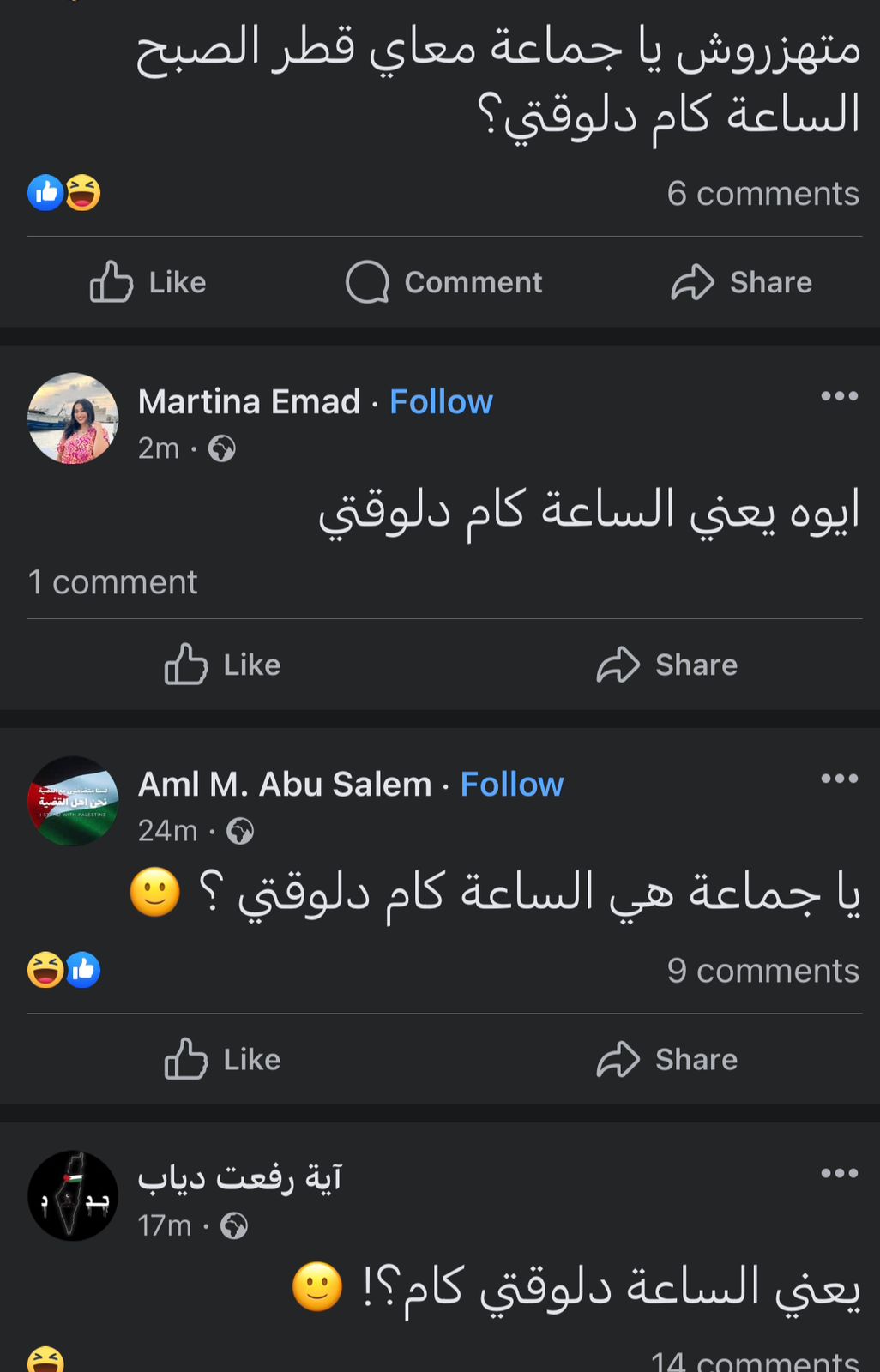
Task: Open options menu for Martina Emad's post
Action: [x=839, y=396]
